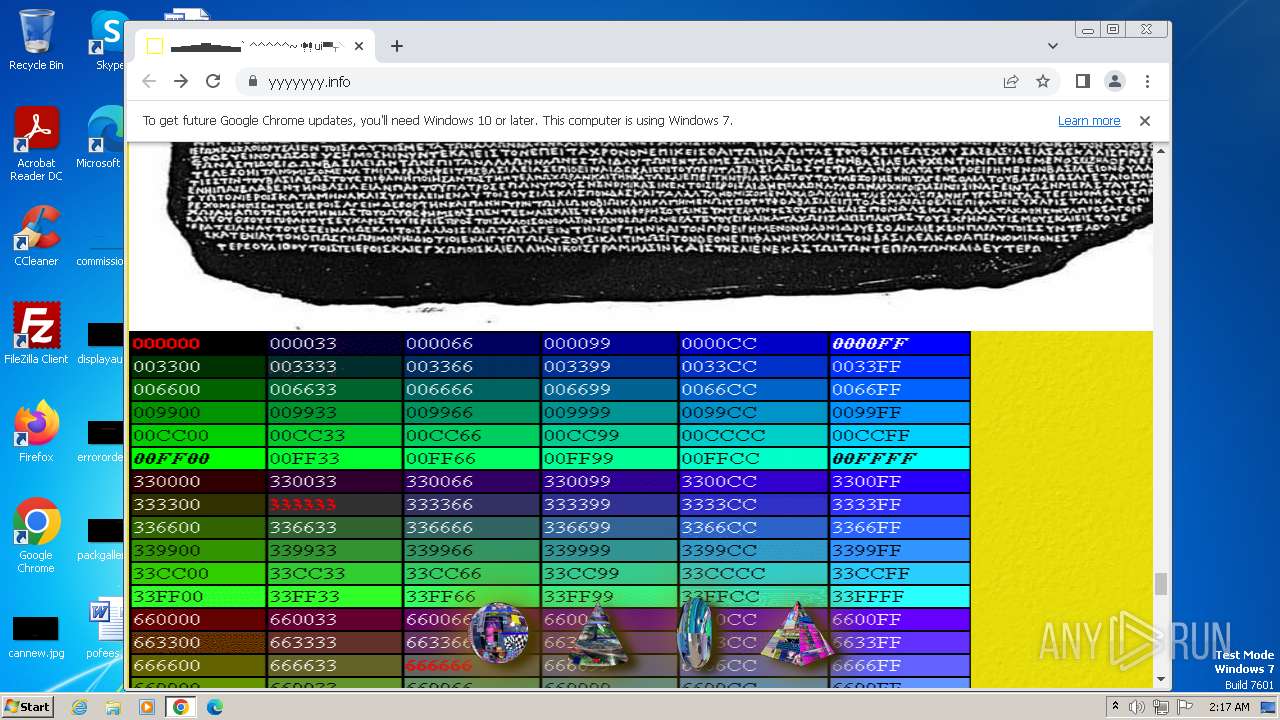The width and height of the screenshot is (1280, 720).
Task: Expand the tab search dropdown arrow
Action: (x=1052, y=46)
